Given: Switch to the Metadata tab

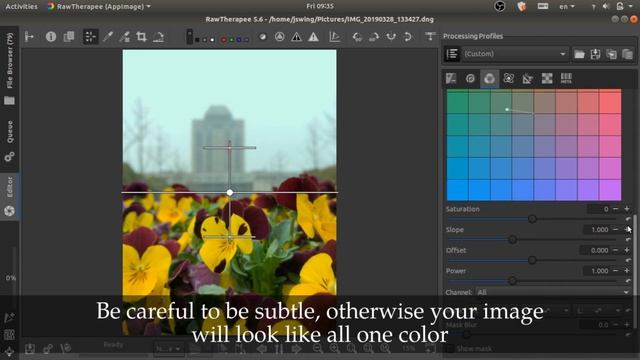Looking at the screenshot, I should [566, 78].
